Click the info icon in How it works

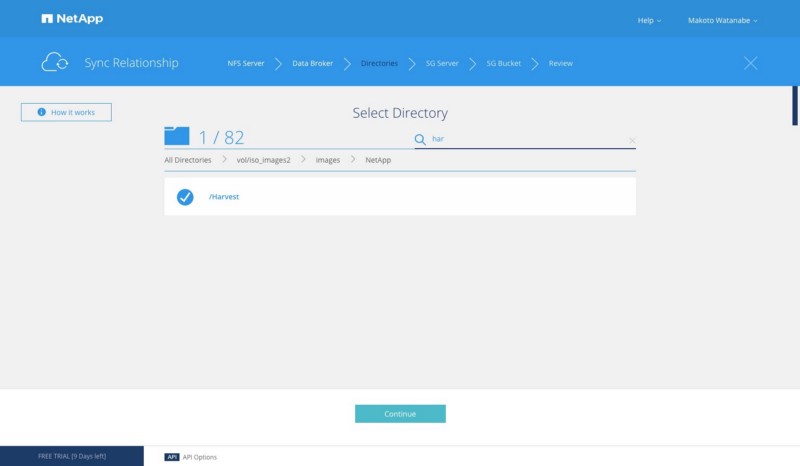[x=42, y=112]
